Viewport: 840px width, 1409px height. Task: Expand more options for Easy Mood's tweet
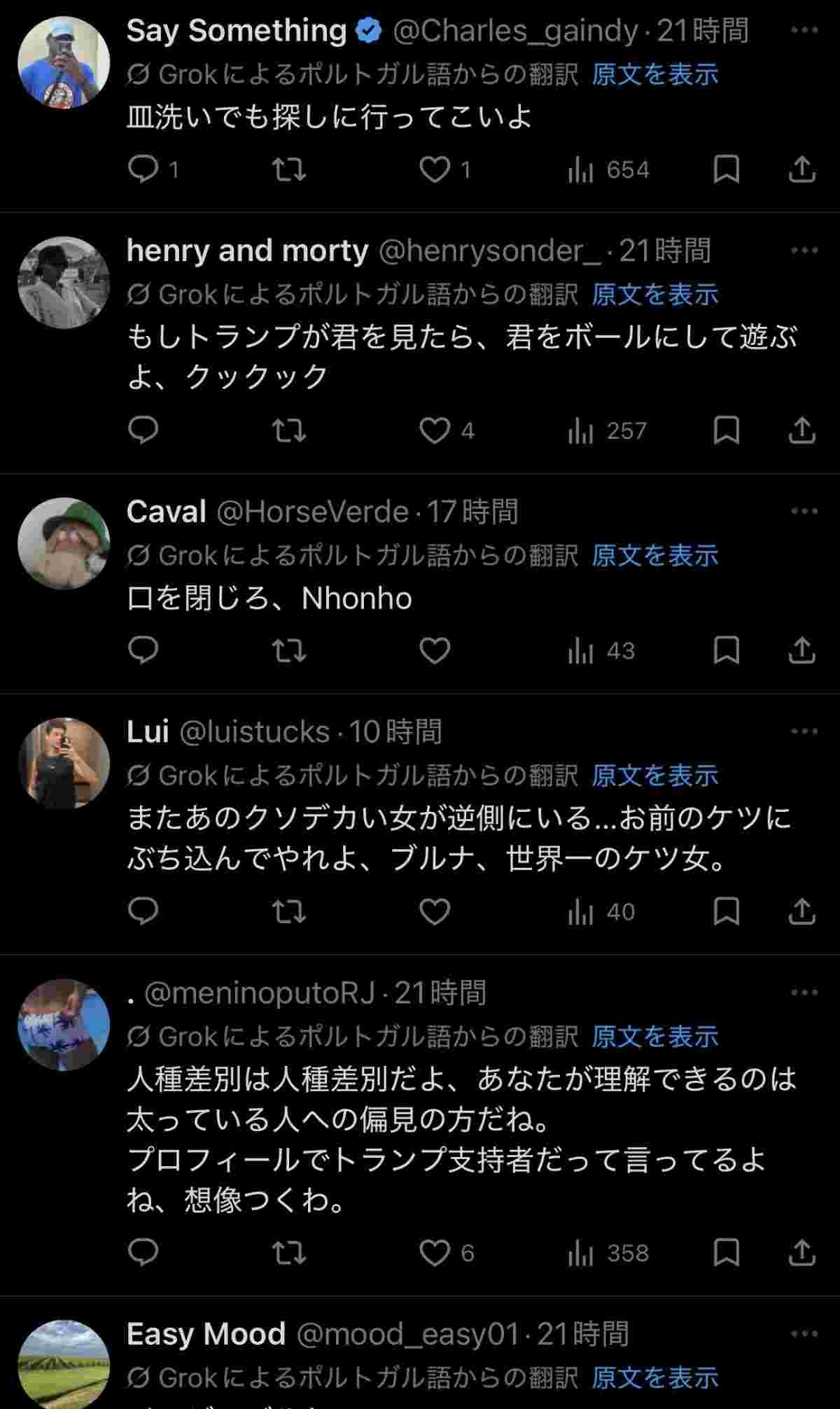804,1334
